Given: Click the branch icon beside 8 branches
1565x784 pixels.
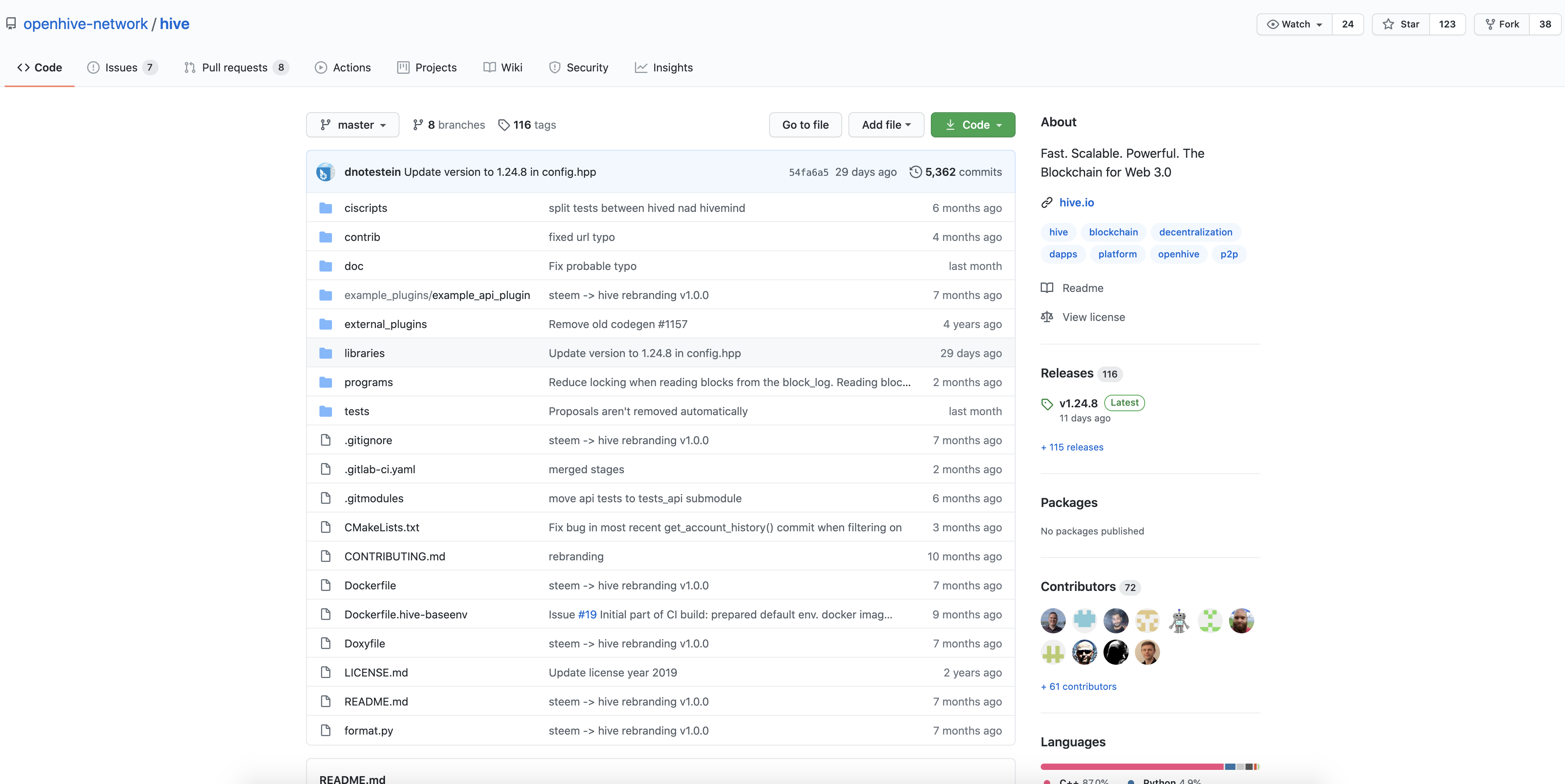Looking at the screenshot, I should (418, 124).
